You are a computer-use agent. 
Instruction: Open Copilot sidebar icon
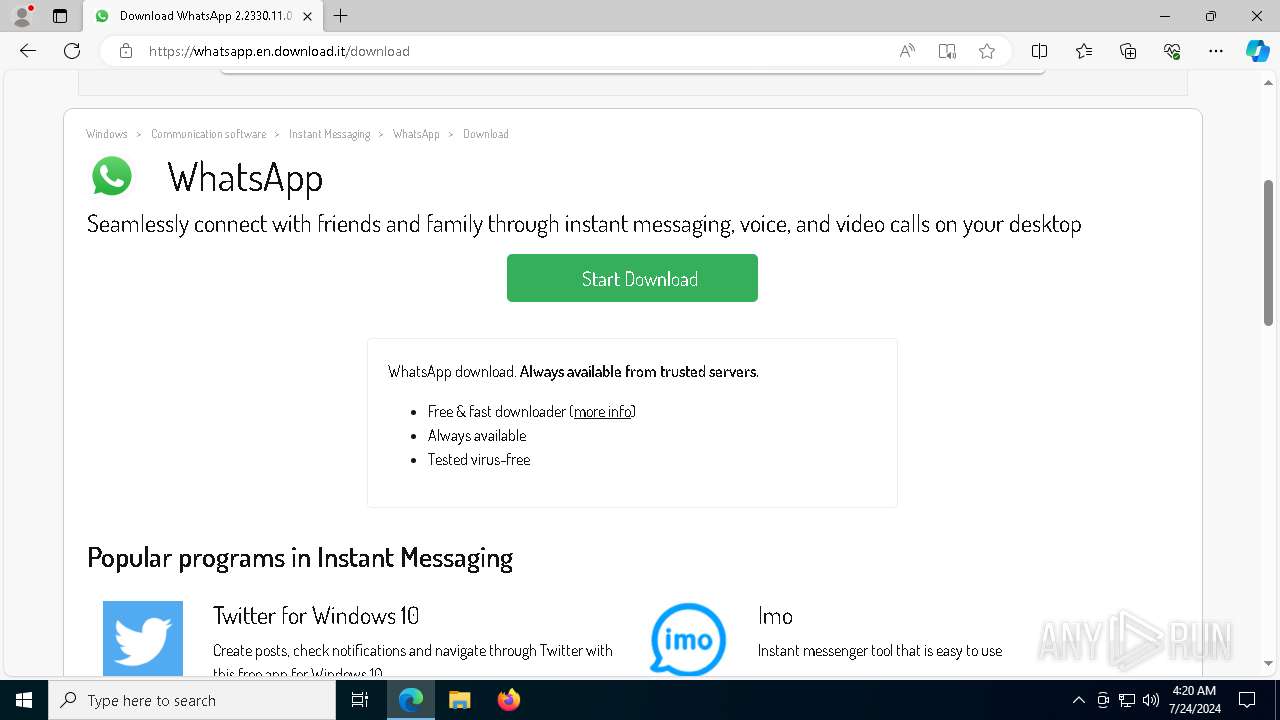tap(1257, 51)
